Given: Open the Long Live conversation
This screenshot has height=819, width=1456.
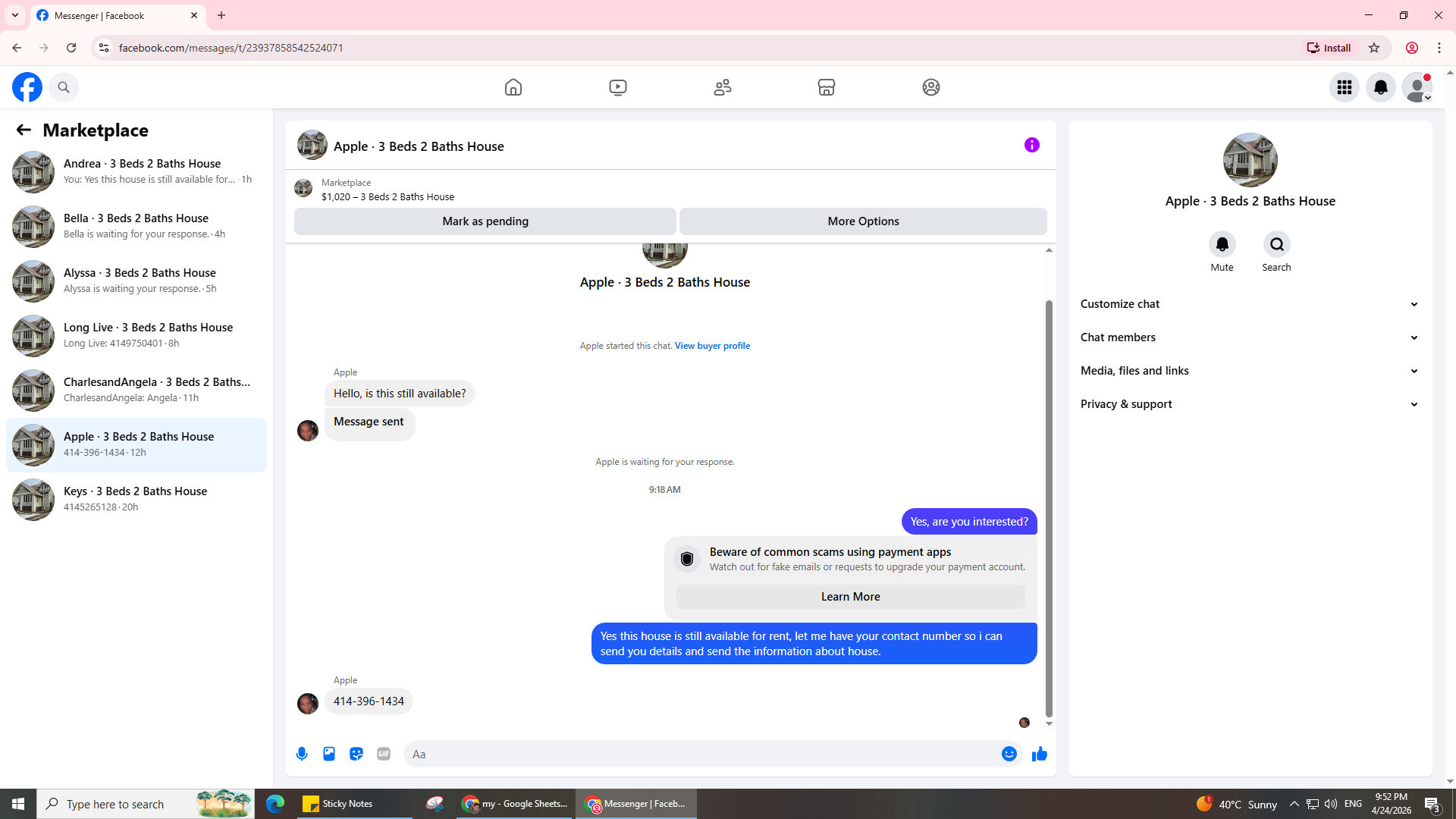Looking at the screenshot, I should click(x=136, y=335).
